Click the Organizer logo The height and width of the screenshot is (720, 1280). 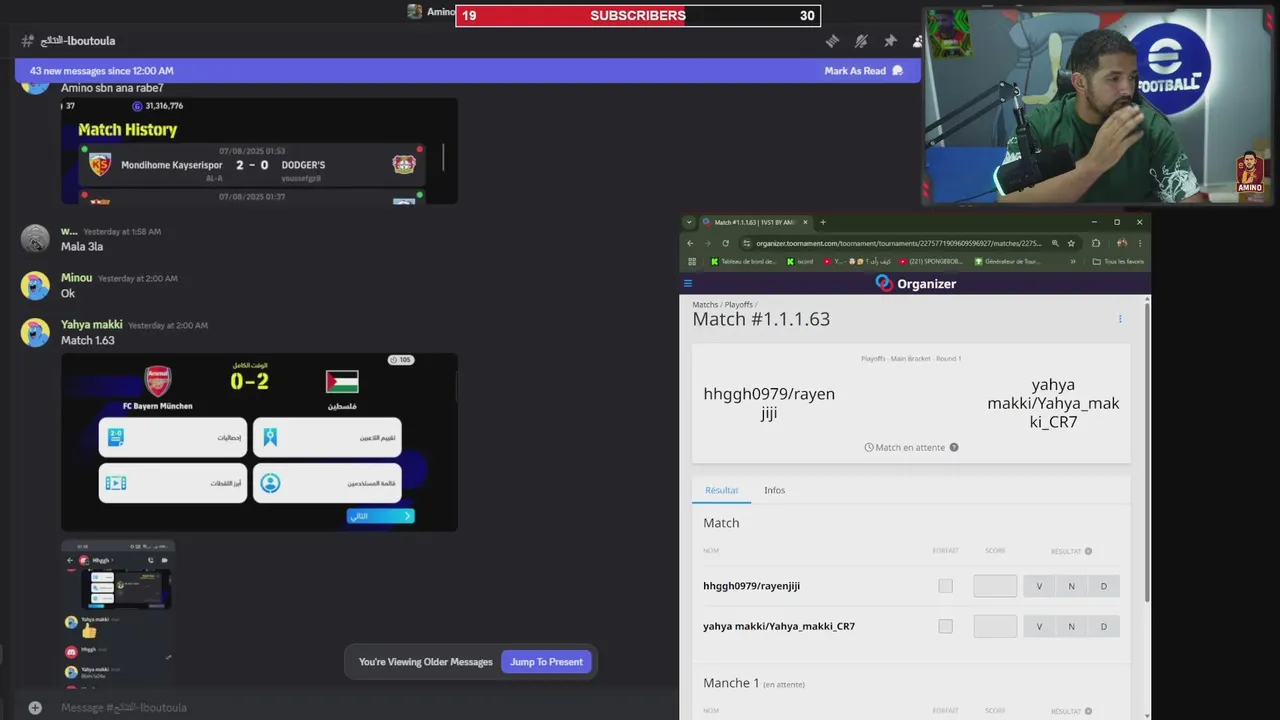[x=916, y=284]
